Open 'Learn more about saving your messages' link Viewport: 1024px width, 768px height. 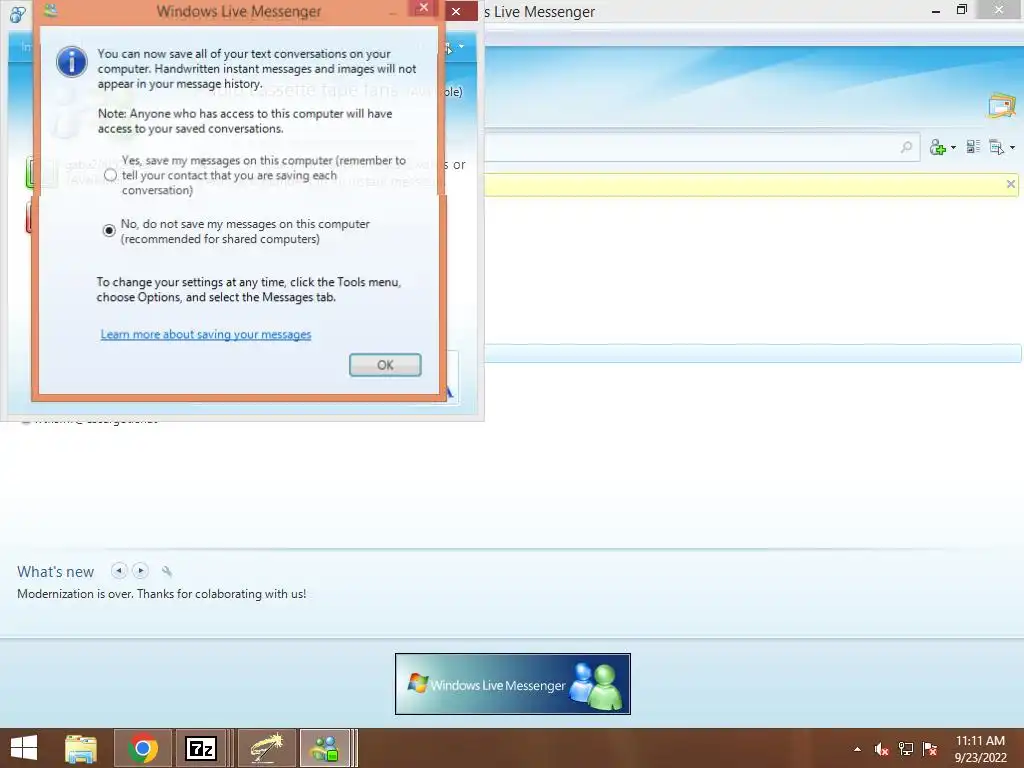(x=206, y=334)
